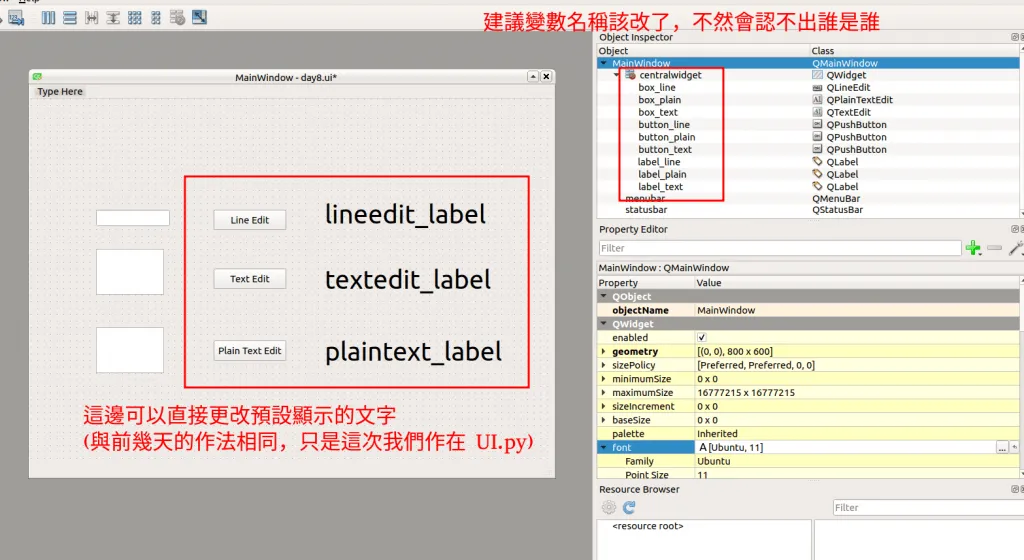Apply Lay Out in a Grid
The width and height of the screenshot is (1024, 560).
click(x=134, y=17)
